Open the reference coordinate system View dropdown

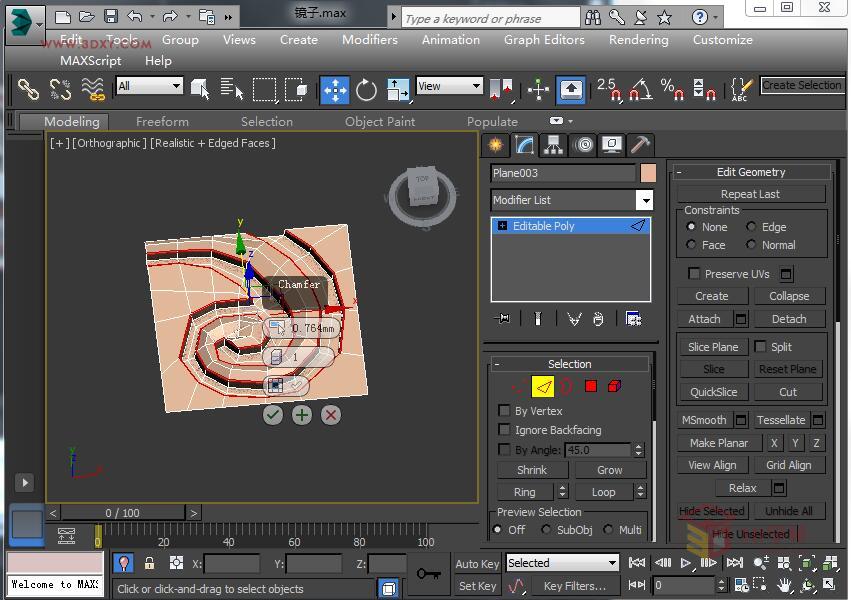click(447, 85)
